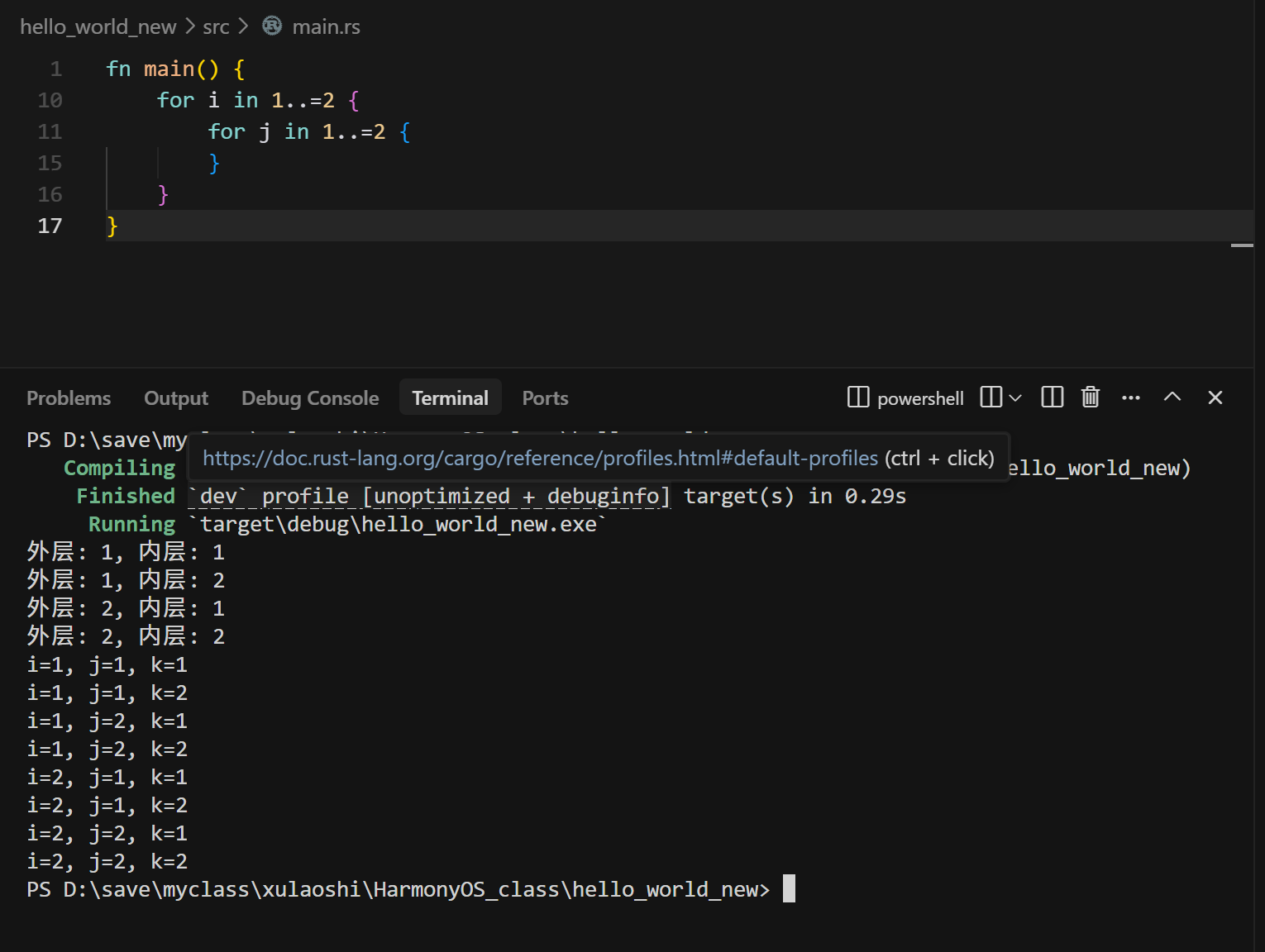Image resolution: width=1265 pixels, height=952 pixels.
Task: Maximize the panel with the up chevron
Action: pyautogui.click(x=1172, y=397)
